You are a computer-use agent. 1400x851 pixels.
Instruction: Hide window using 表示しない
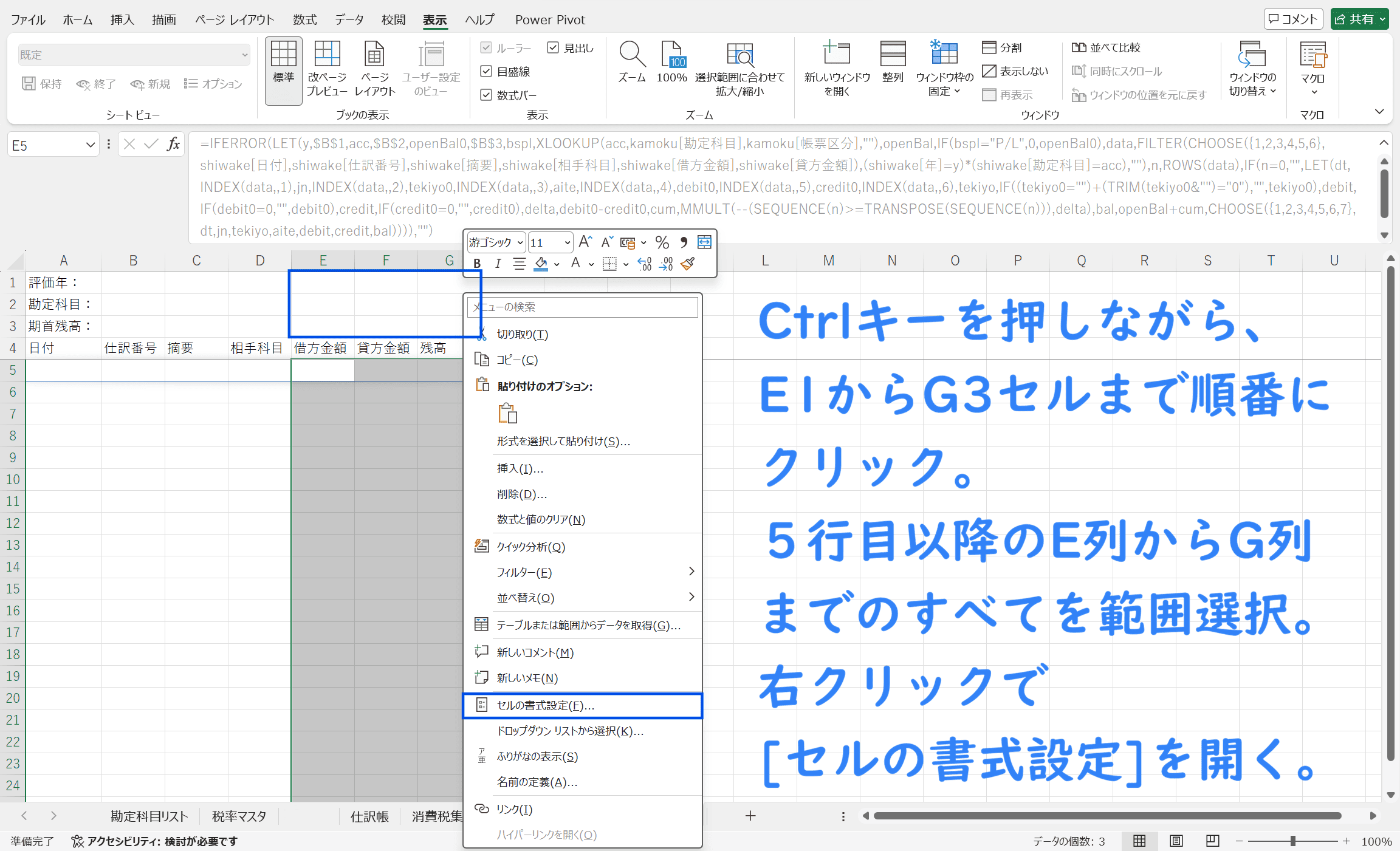coord(1015,71)
